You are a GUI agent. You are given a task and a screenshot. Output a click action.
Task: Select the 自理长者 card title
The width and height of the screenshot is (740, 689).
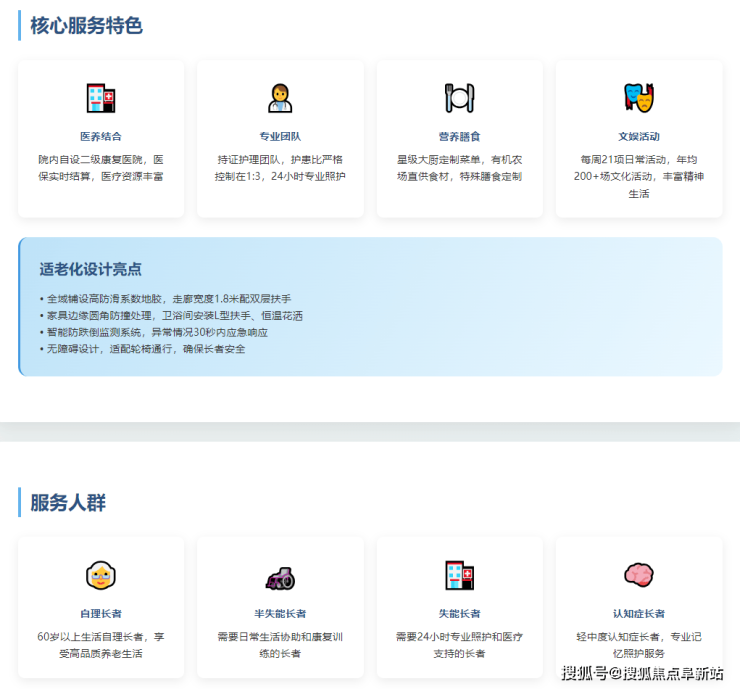(101, 613)
